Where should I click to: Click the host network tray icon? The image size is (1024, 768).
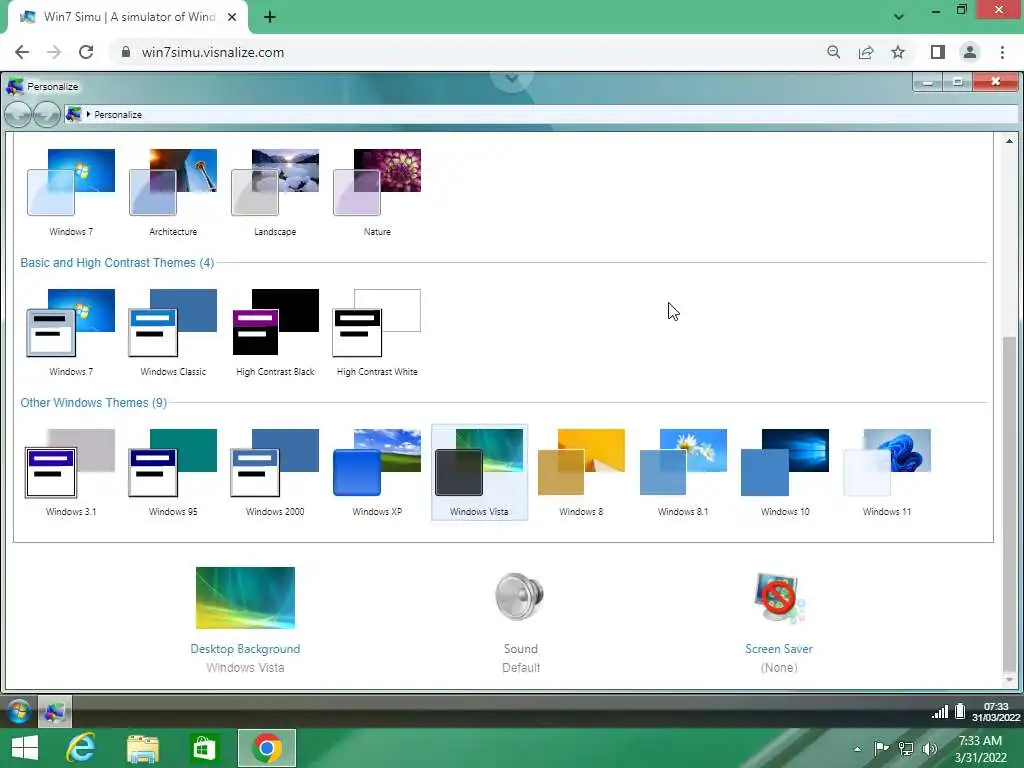coord(906,749)
